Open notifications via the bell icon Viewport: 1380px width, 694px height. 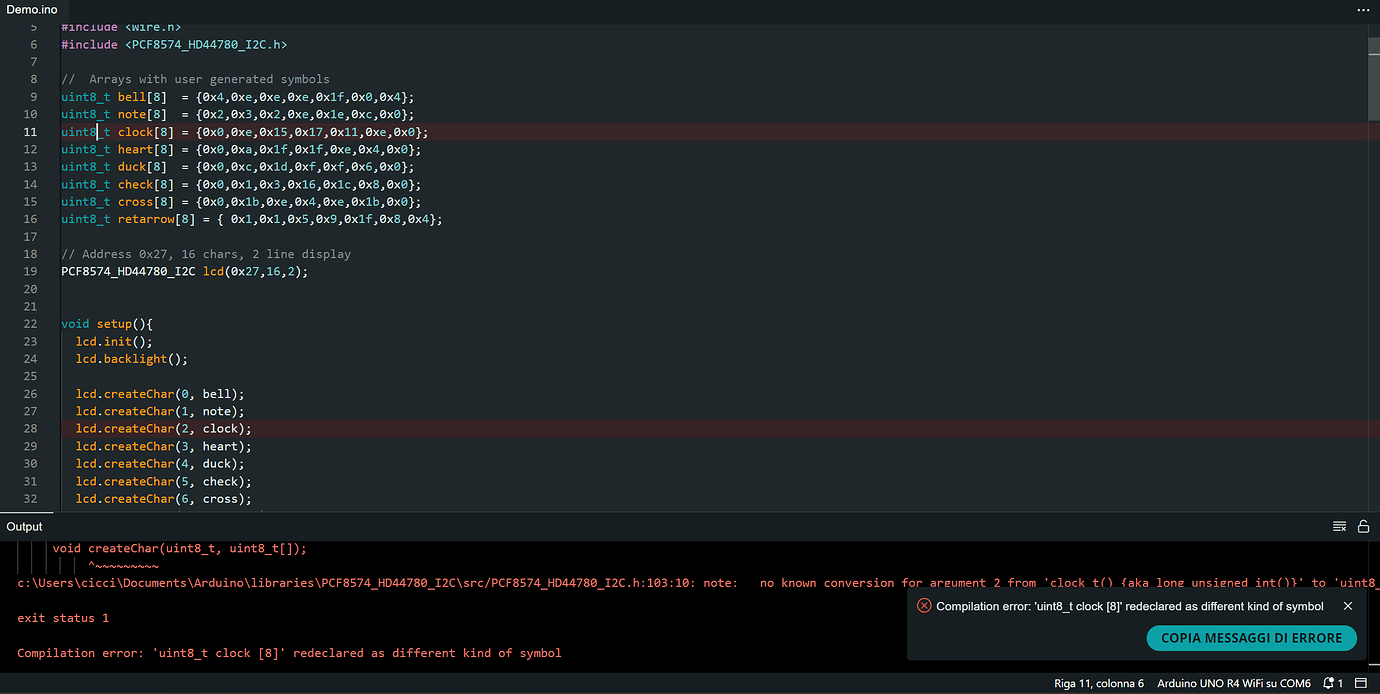click(x=1328, y=684)
